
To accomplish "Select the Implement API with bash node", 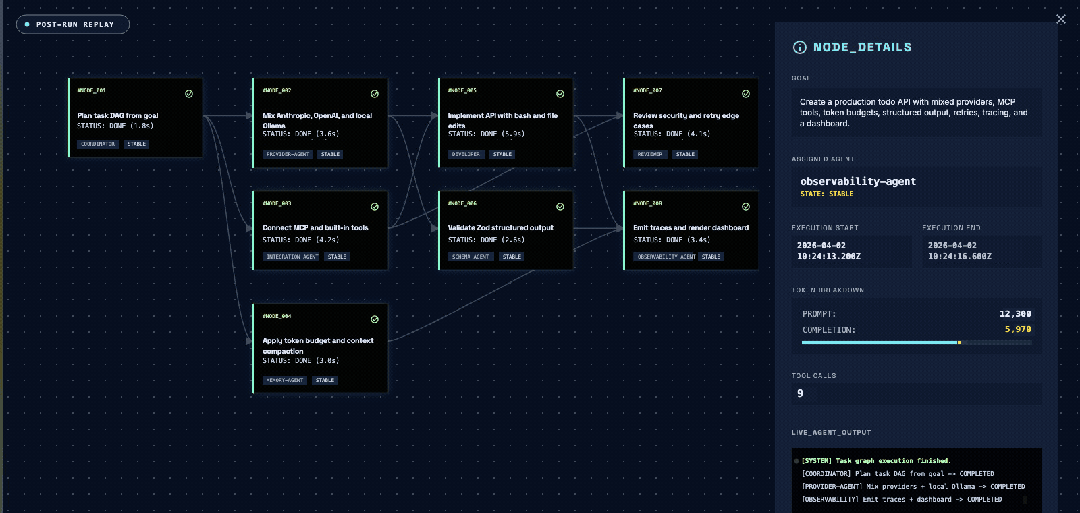I will click(506, 123).
